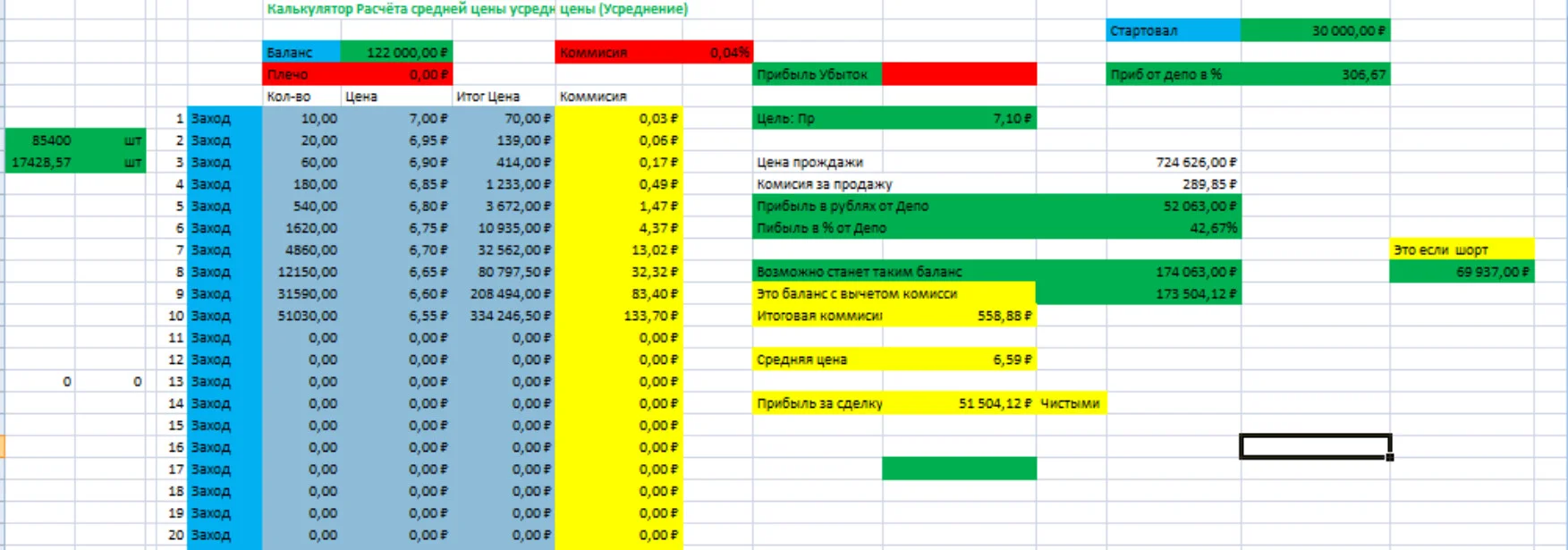Select the 42,67% profit cell
Image resolution: width=1568 pixels, height=550 pixels.
click(1174, 228)
